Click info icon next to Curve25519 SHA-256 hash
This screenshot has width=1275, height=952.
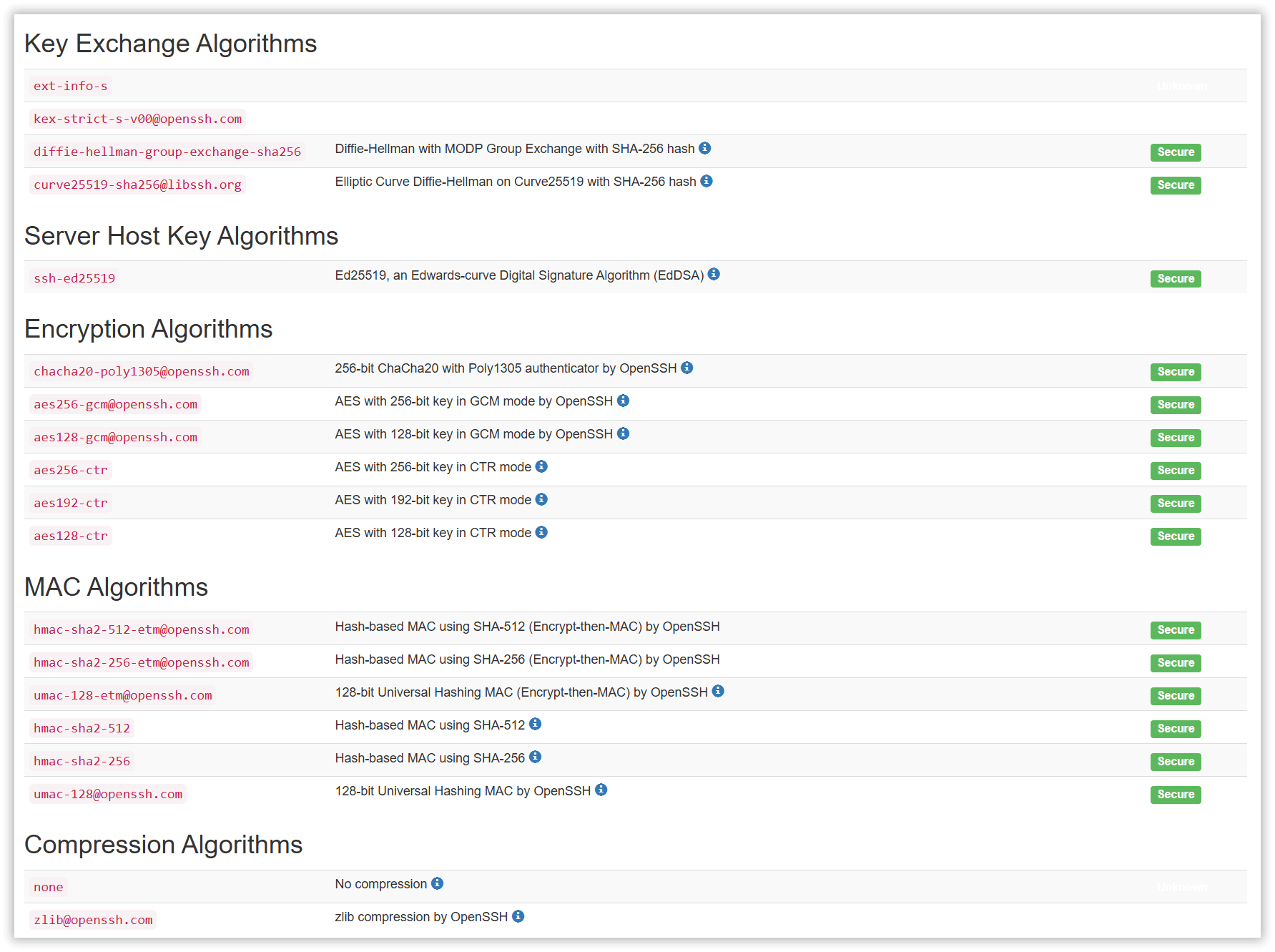coord(706,181)
